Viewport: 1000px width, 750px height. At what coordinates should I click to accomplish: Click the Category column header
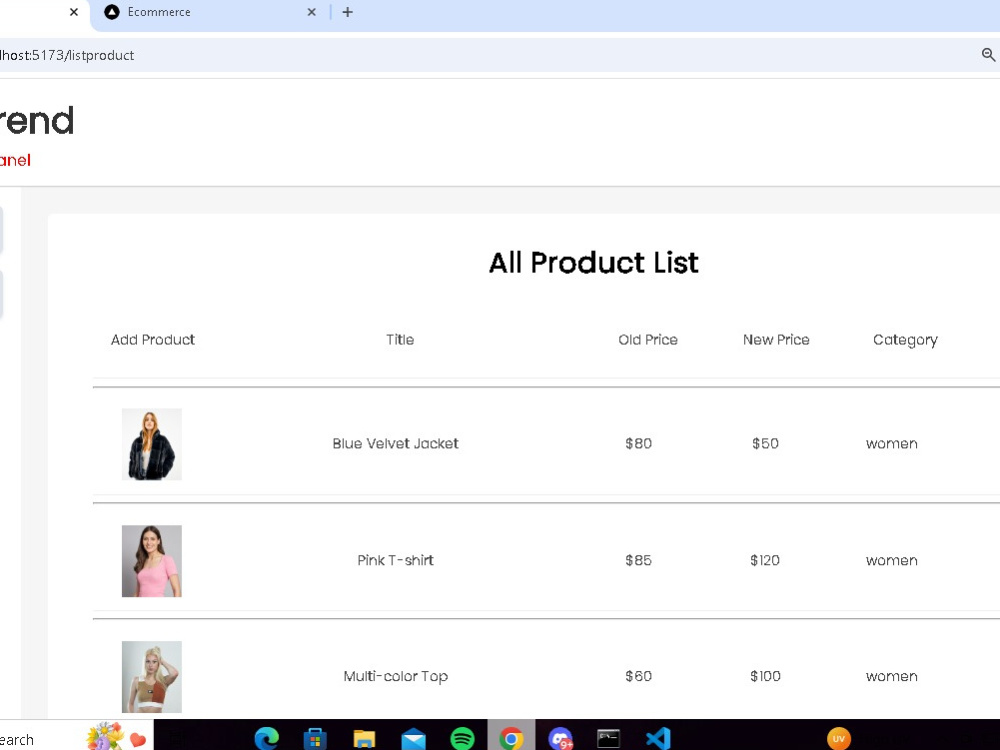point(905,341)
